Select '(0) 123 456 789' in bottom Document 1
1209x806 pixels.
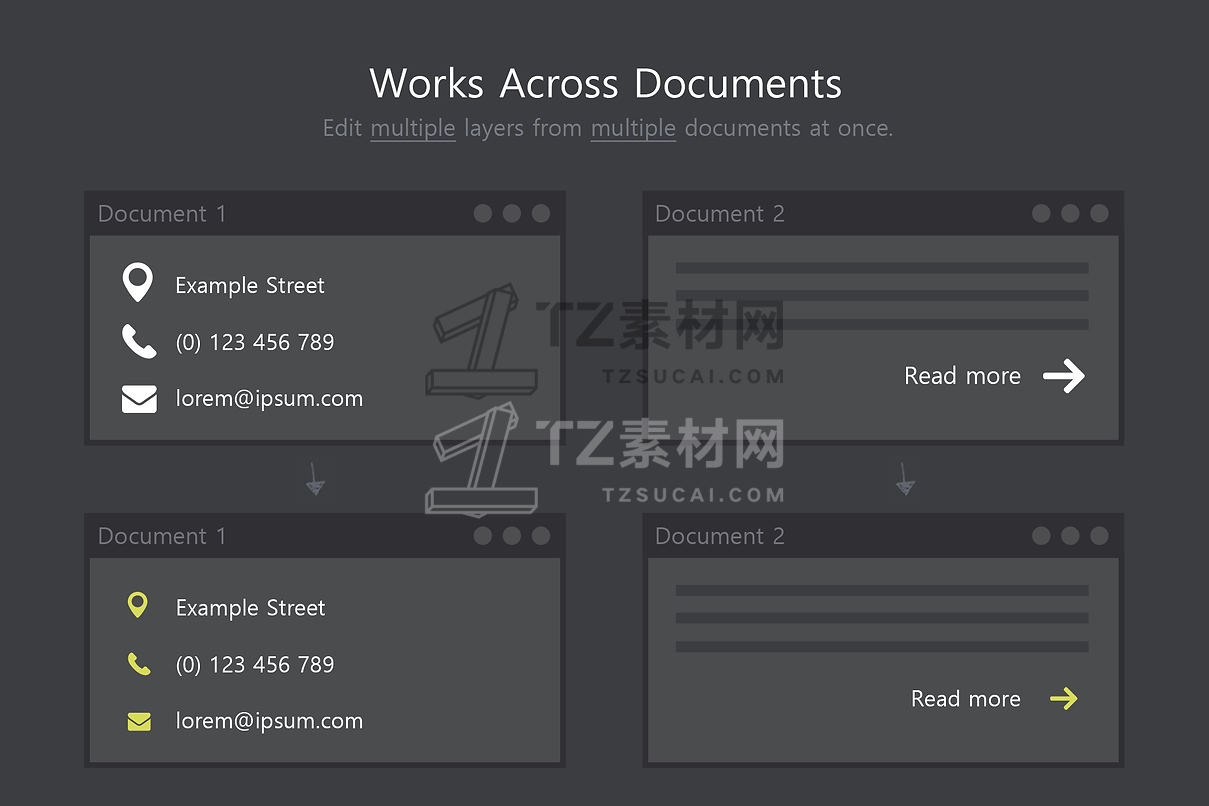pyautogui.click(x=255, y=664)
